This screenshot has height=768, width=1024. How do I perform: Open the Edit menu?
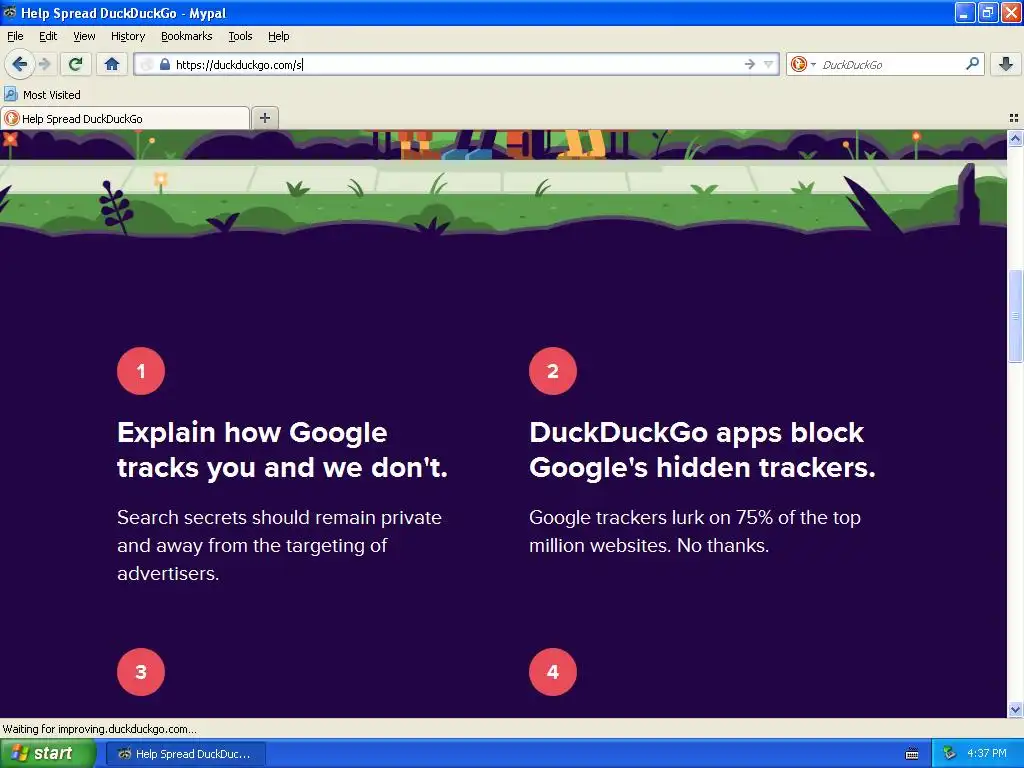(48, 37)
